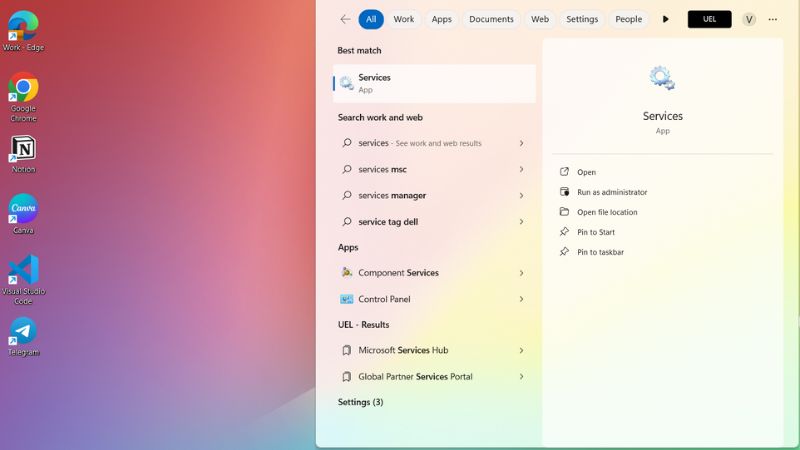Image resolution: width=800 pixels, height=450 pixels.
Task: Select the Documents filter tab
Action: click(491, 19)
